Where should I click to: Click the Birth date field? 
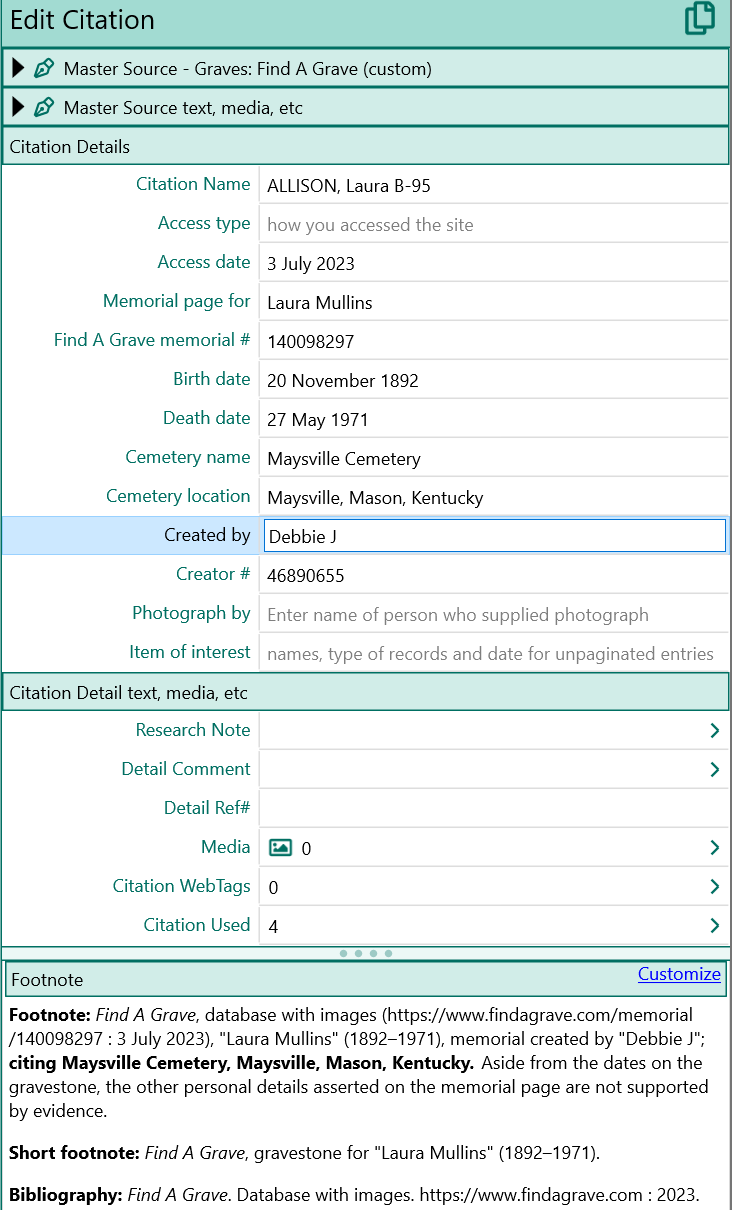tap(493, 380)
